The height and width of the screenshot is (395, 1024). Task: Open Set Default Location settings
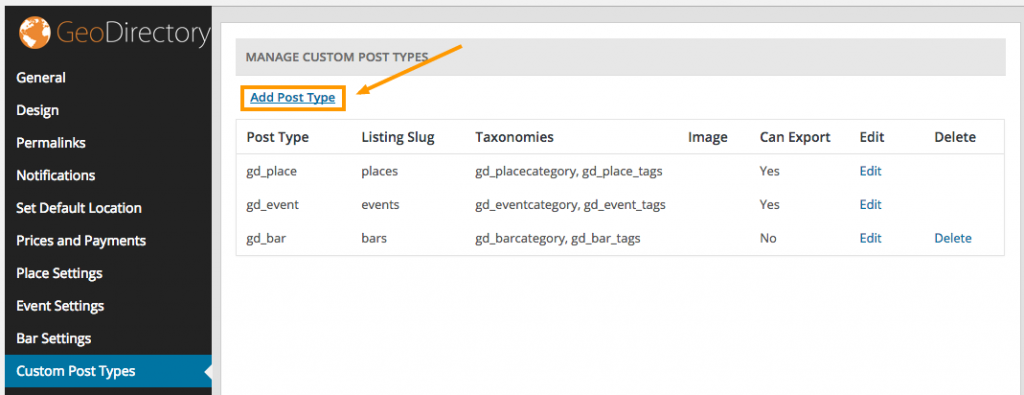coord(79,208)
